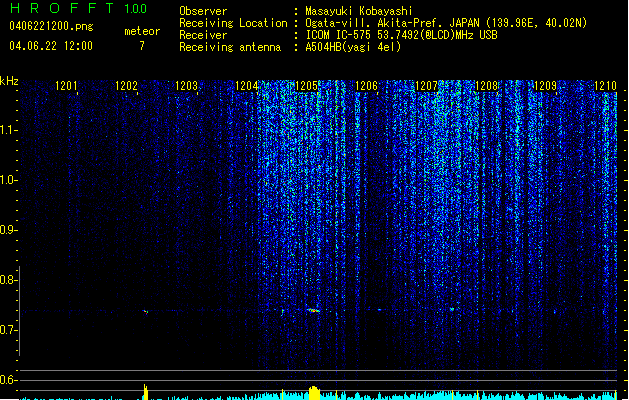Click the HROFFT title text
The height and width of the screenshot is (400, 629).
click(x=62, y=8)
